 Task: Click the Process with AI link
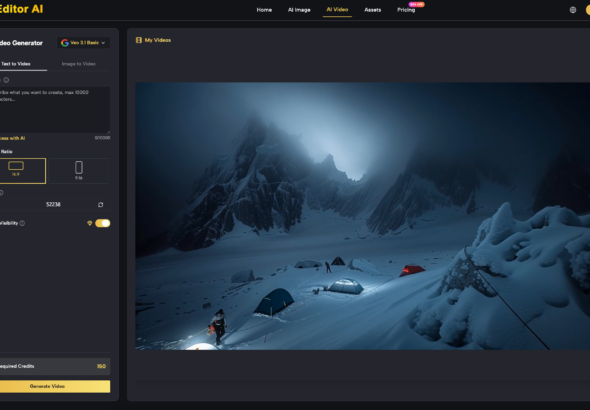point(13,138)
